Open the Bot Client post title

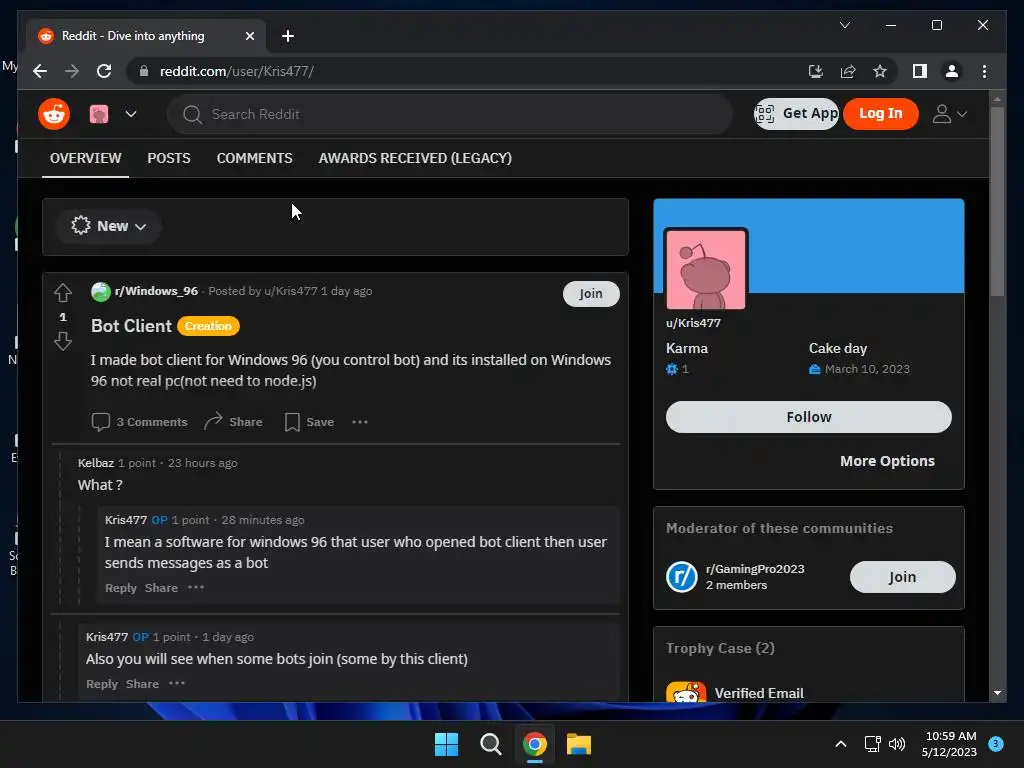131,326
